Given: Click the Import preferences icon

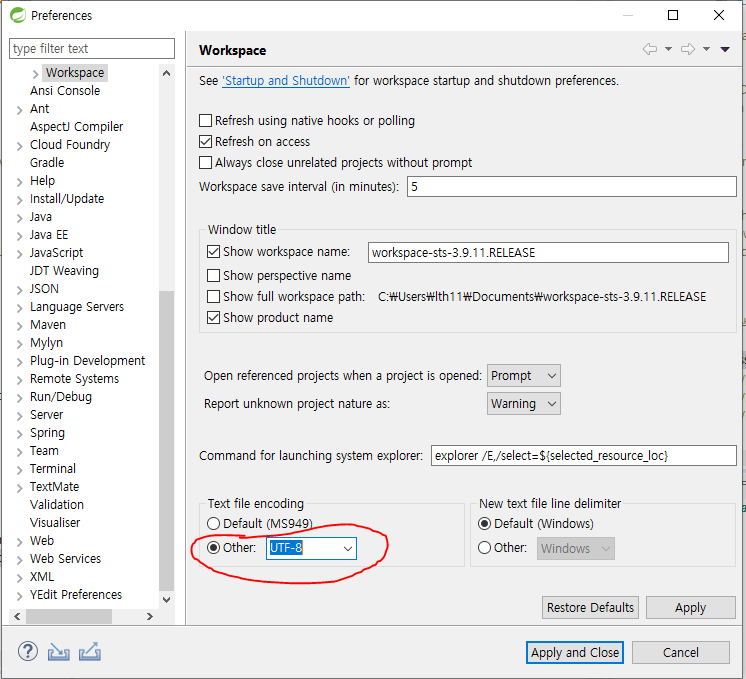Looking at the screenshot, I should 59,652.
